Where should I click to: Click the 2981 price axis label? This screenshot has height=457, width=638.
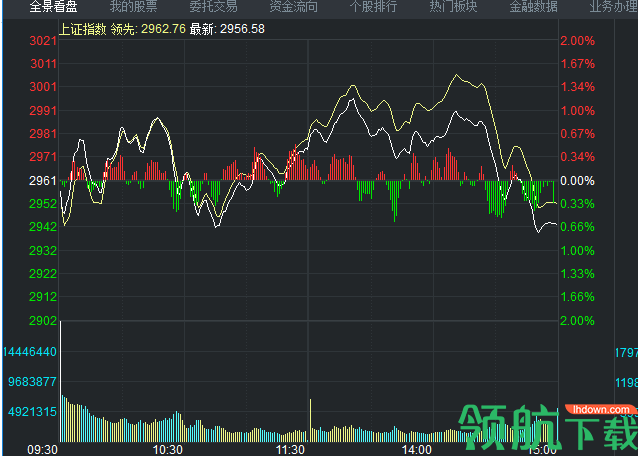click(x=43, y=133)
